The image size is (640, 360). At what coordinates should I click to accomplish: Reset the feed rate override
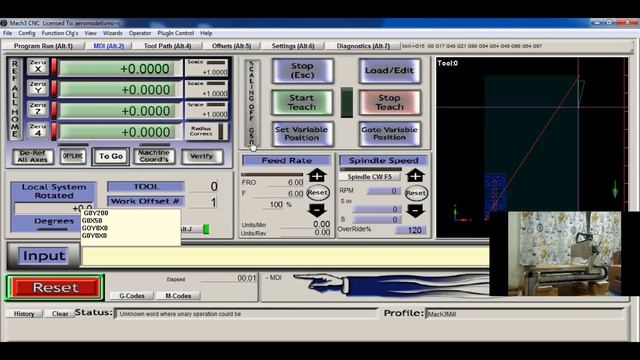[x=318, y=193]
